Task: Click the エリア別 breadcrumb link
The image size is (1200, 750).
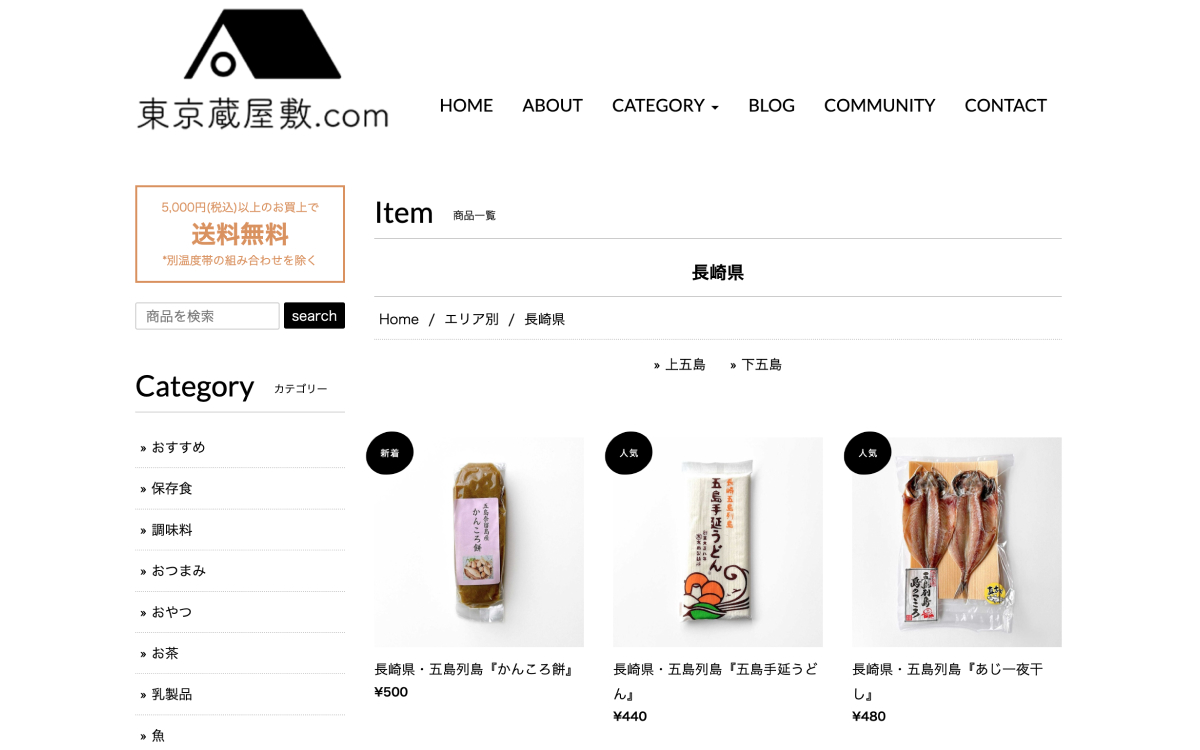Action: [471, 319]
